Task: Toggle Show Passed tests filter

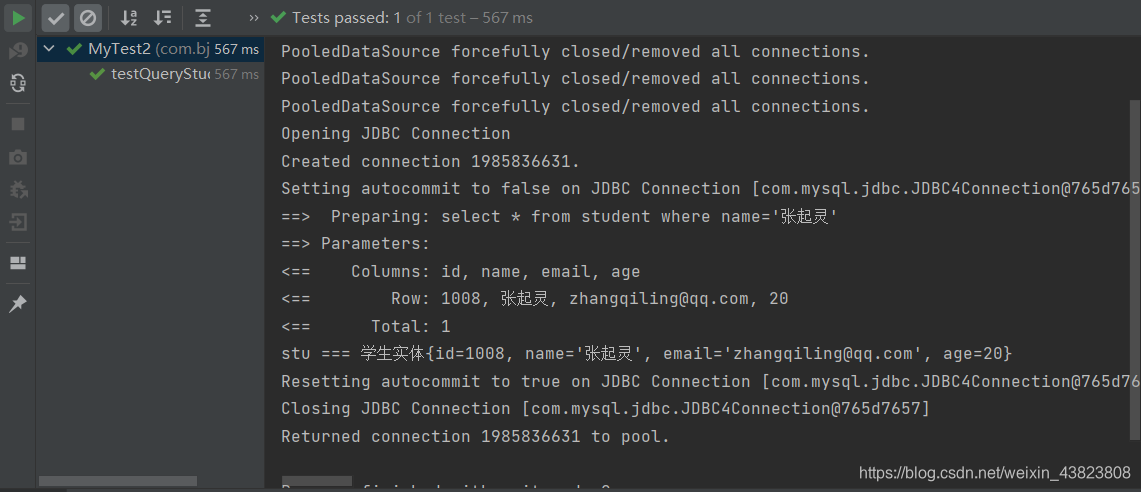Action: (x=56, y=17)
